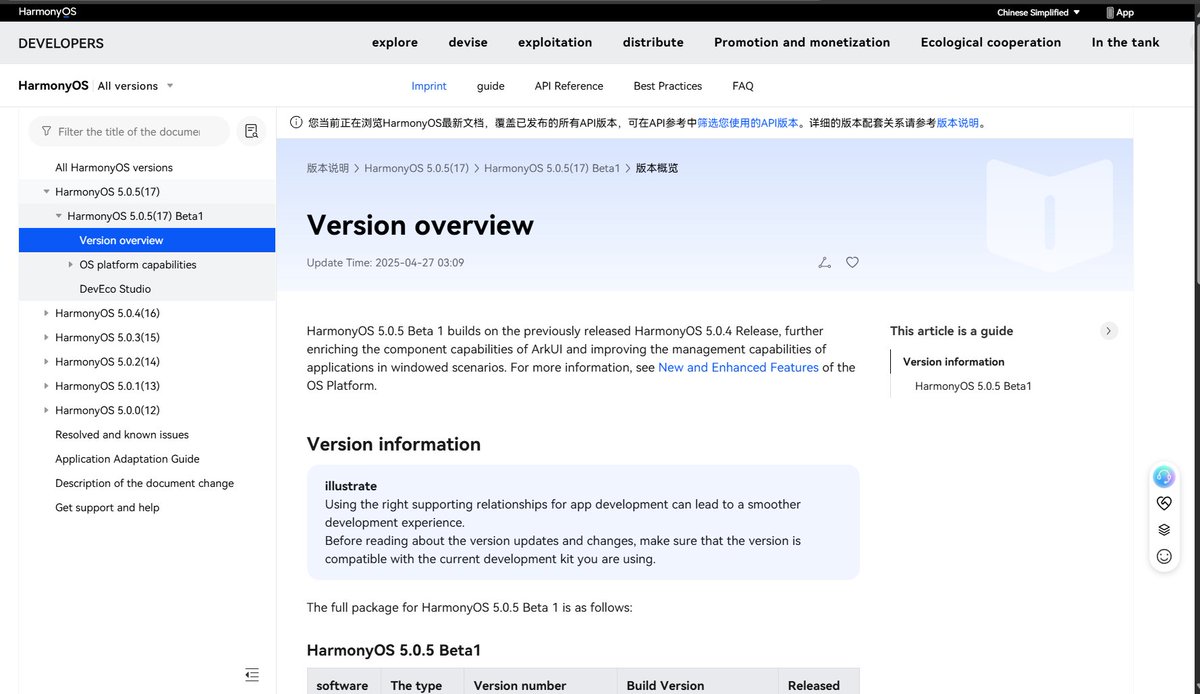The height and width of the screenshot is (694, 1200).
Task: Select Version overview in the sidebar
Action: coord(147,240)
